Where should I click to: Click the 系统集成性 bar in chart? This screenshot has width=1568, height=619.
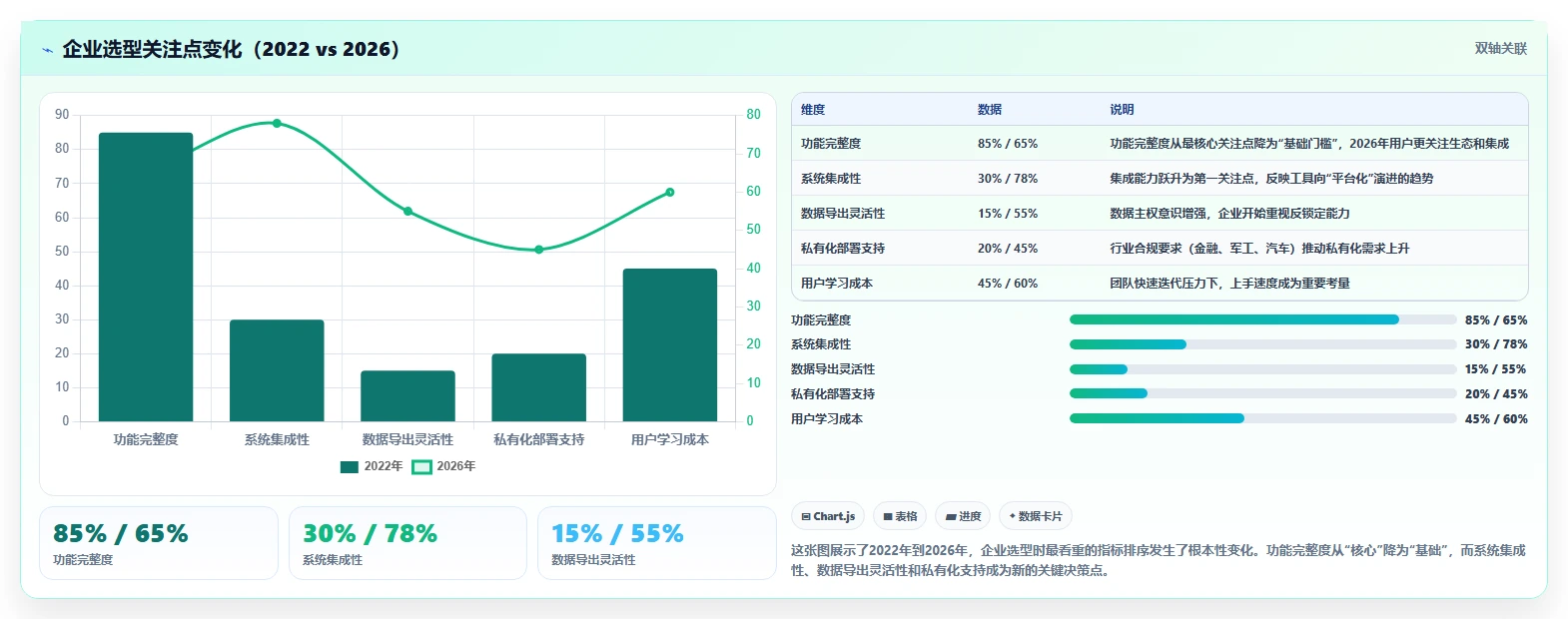click(x=277, y=370)
